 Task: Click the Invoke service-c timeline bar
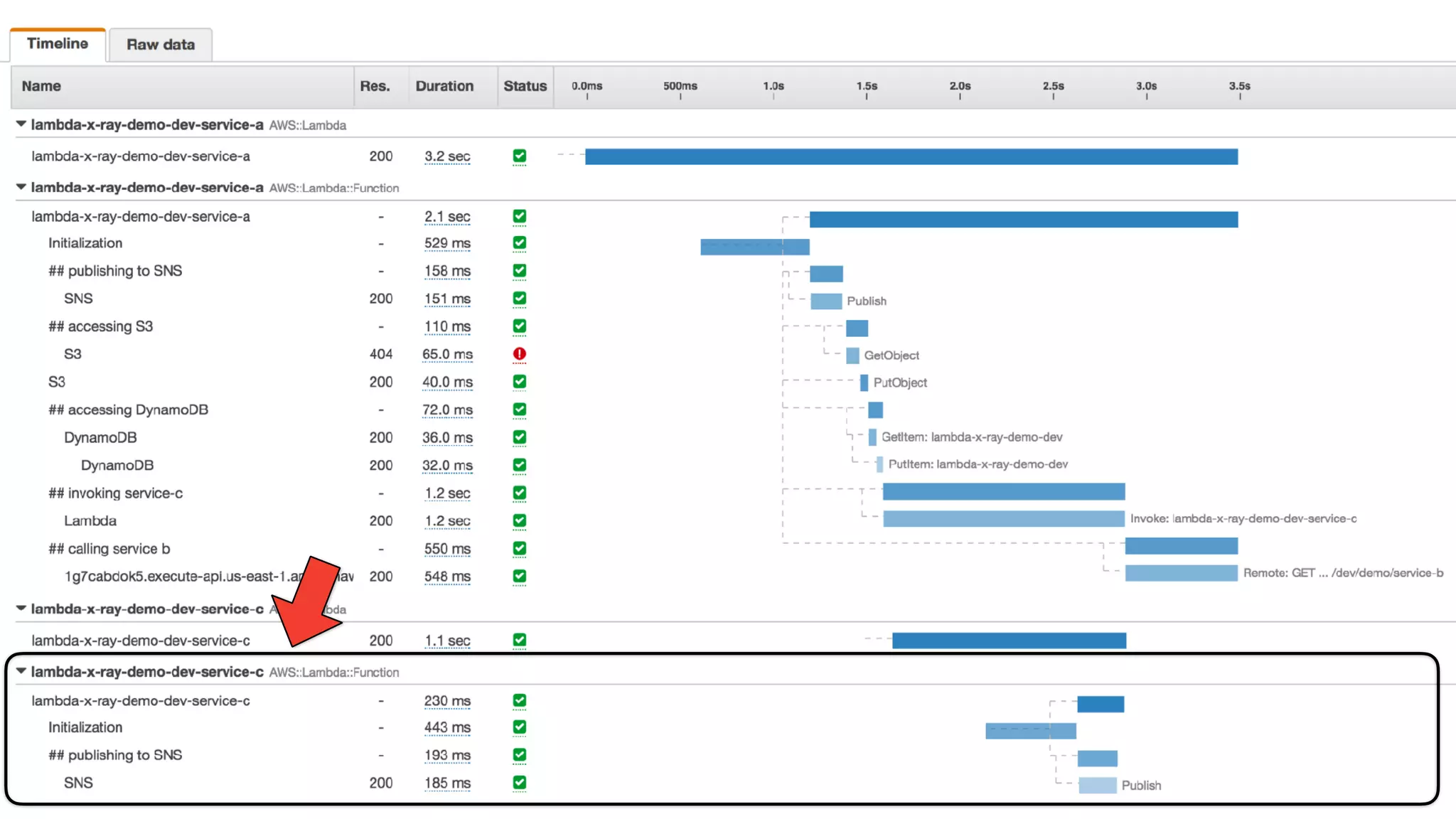click(1003, 519)
